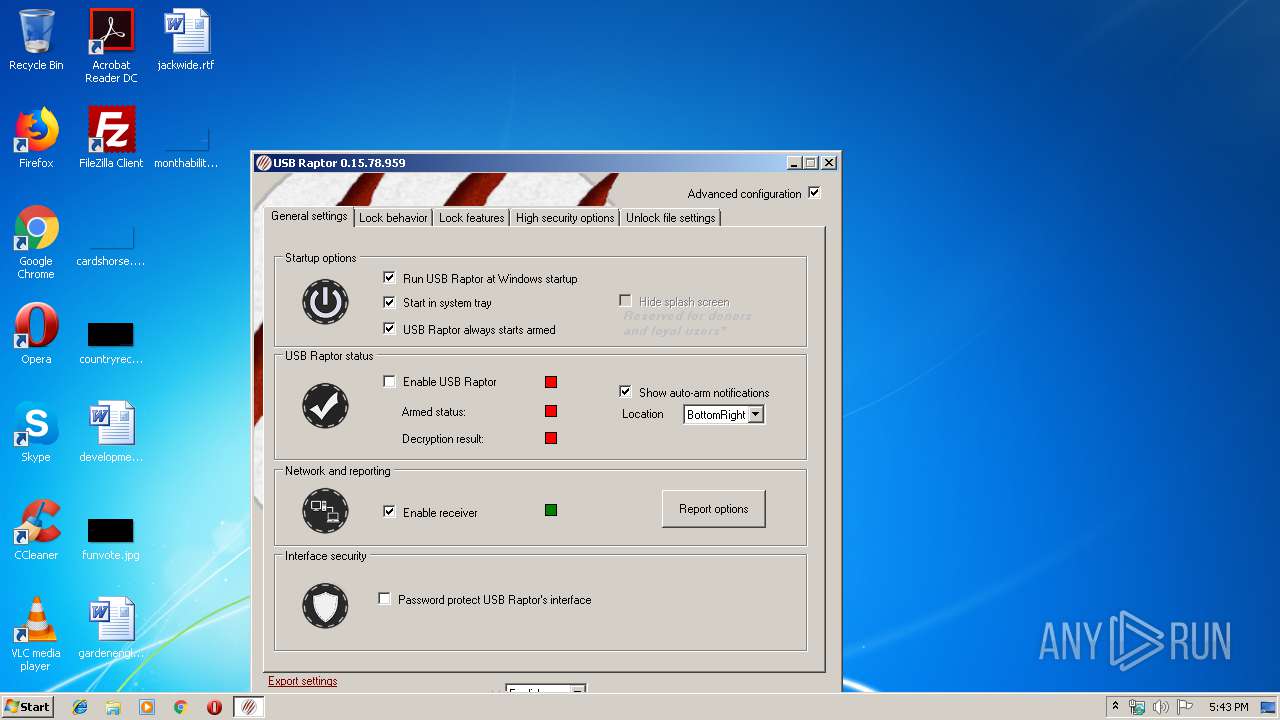Toggle Start in system tray
Screen dimensions: 1280x720
point(389,301)
